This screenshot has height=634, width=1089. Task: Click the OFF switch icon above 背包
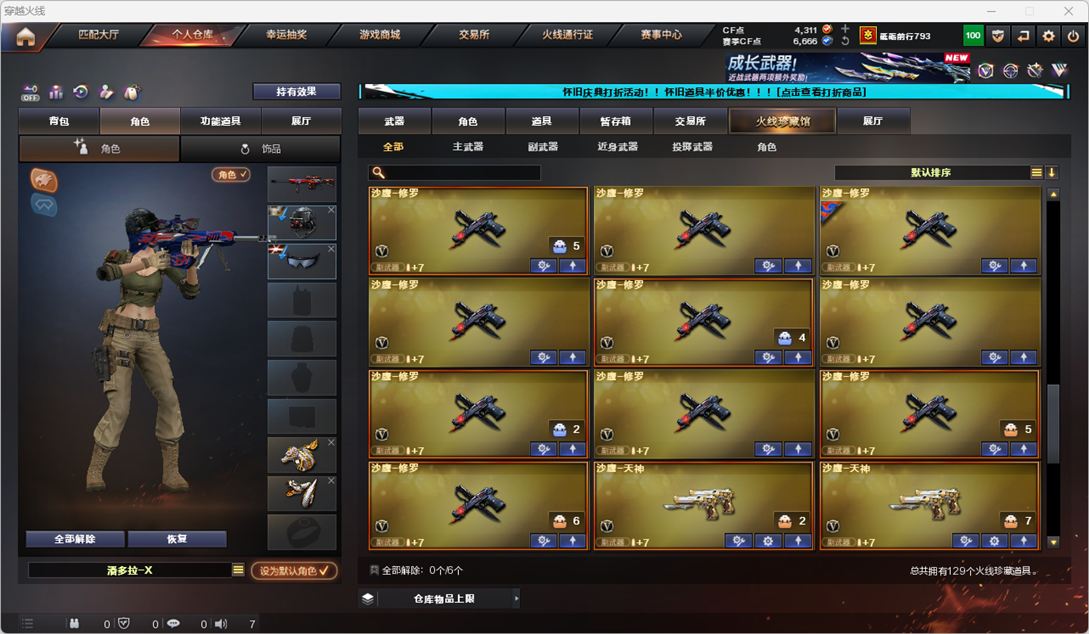(x=30, y=92)
